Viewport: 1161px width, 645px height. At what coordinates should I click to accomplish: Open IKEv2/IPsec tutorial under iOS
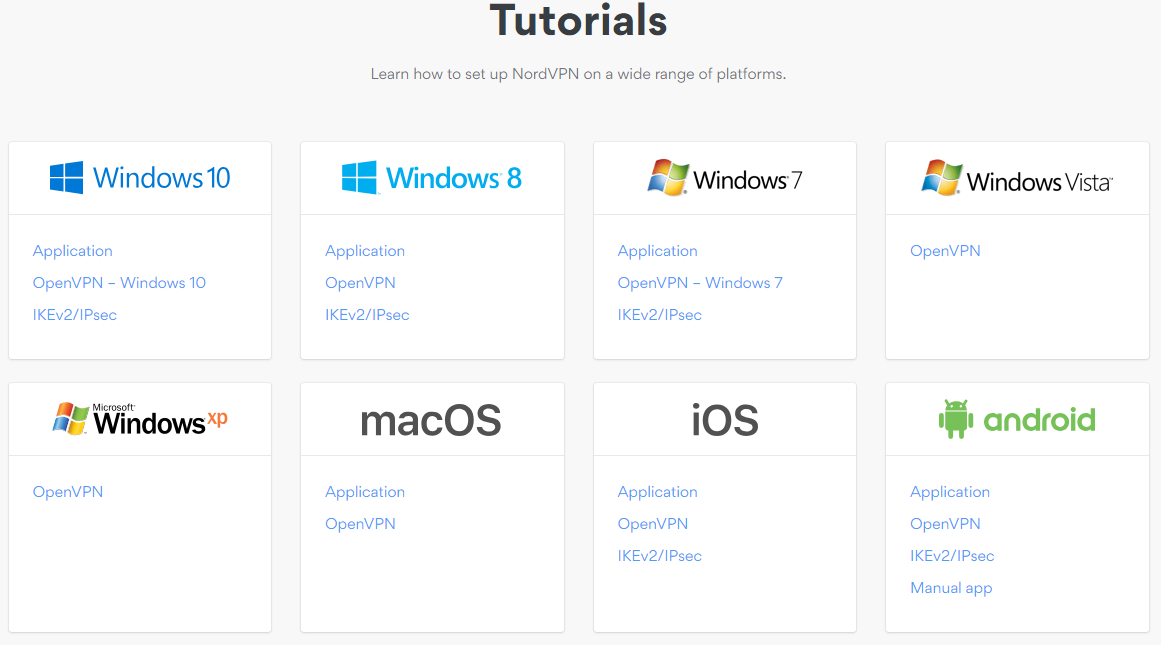[660, 555]
